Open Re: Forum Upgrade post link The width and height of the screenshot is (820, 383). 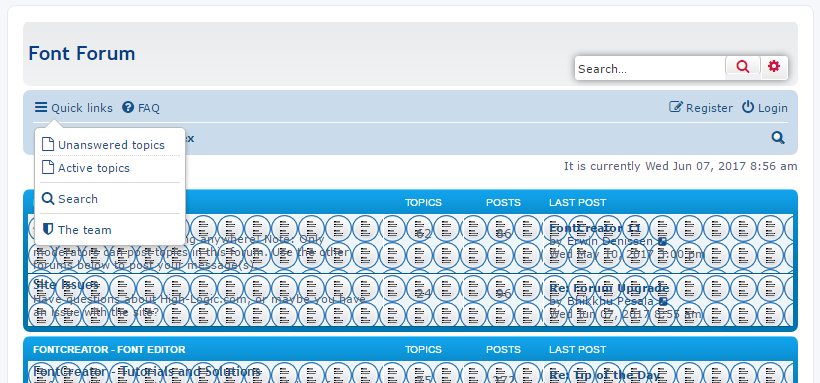click(609, 288)
